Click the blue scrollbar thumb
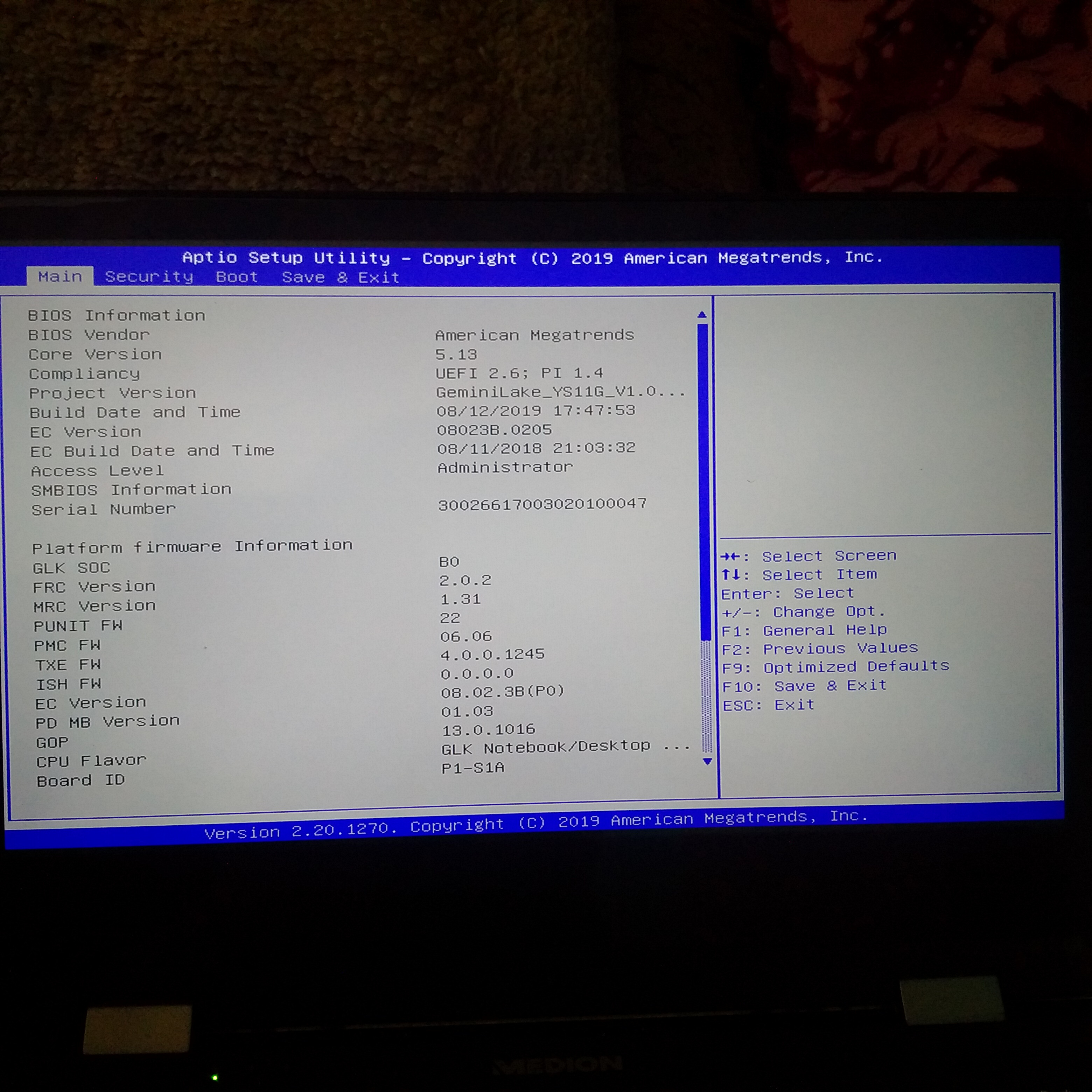 coord(704,482)
